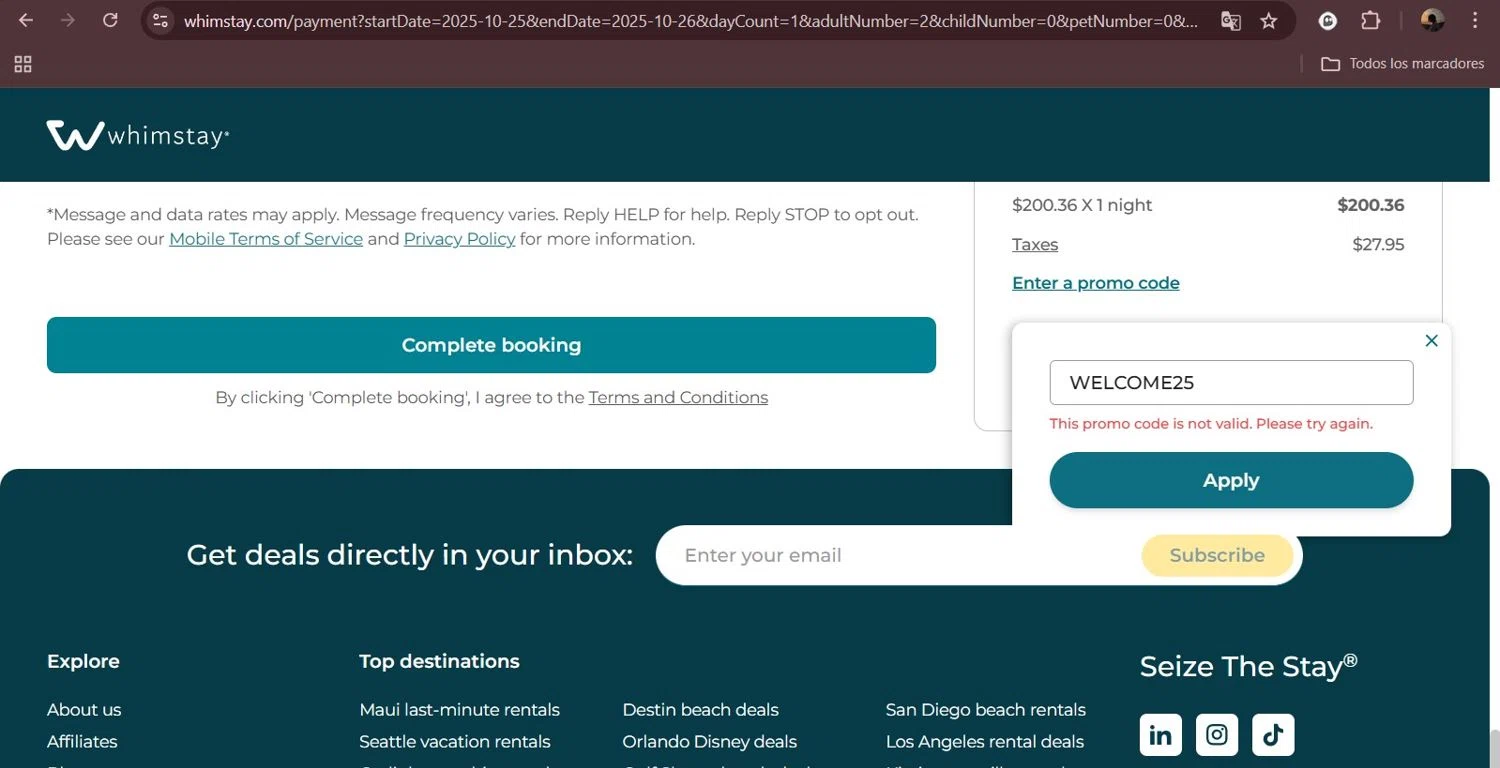Click the Enter your email field

[x=900, y=555]
